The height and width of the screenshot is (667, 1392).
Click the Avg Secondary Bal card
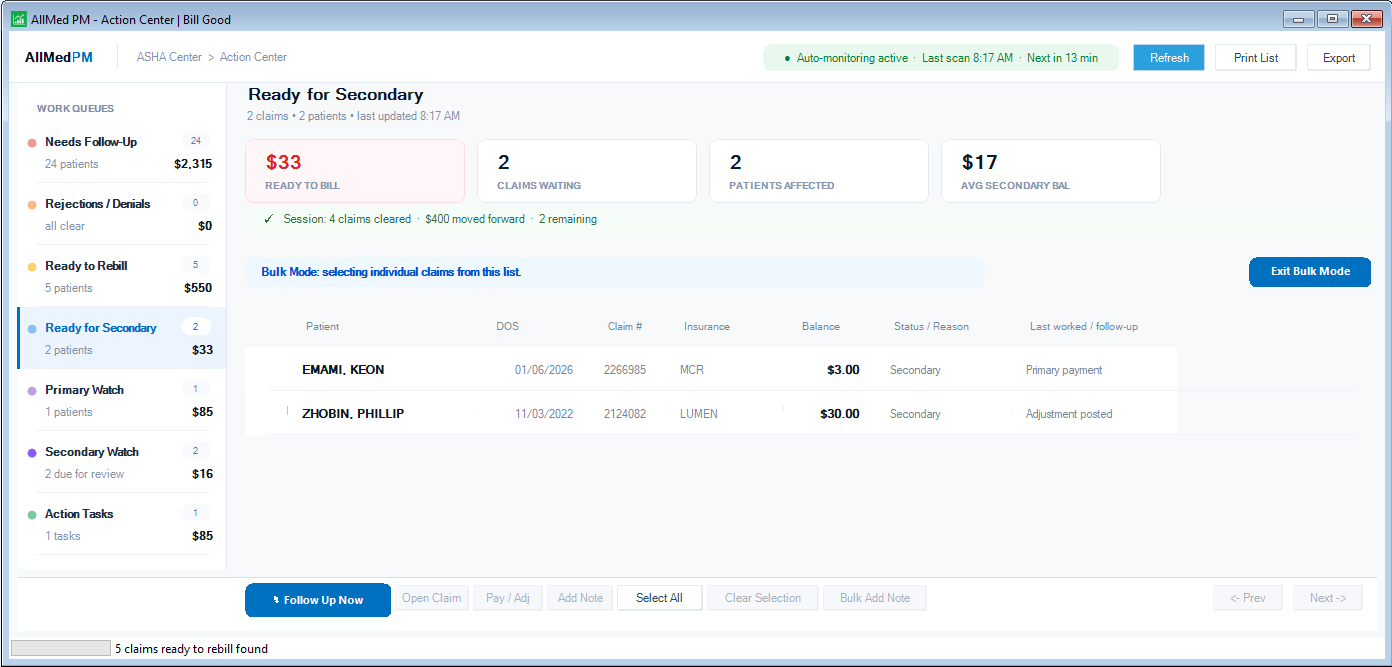tap(1051, 171)
